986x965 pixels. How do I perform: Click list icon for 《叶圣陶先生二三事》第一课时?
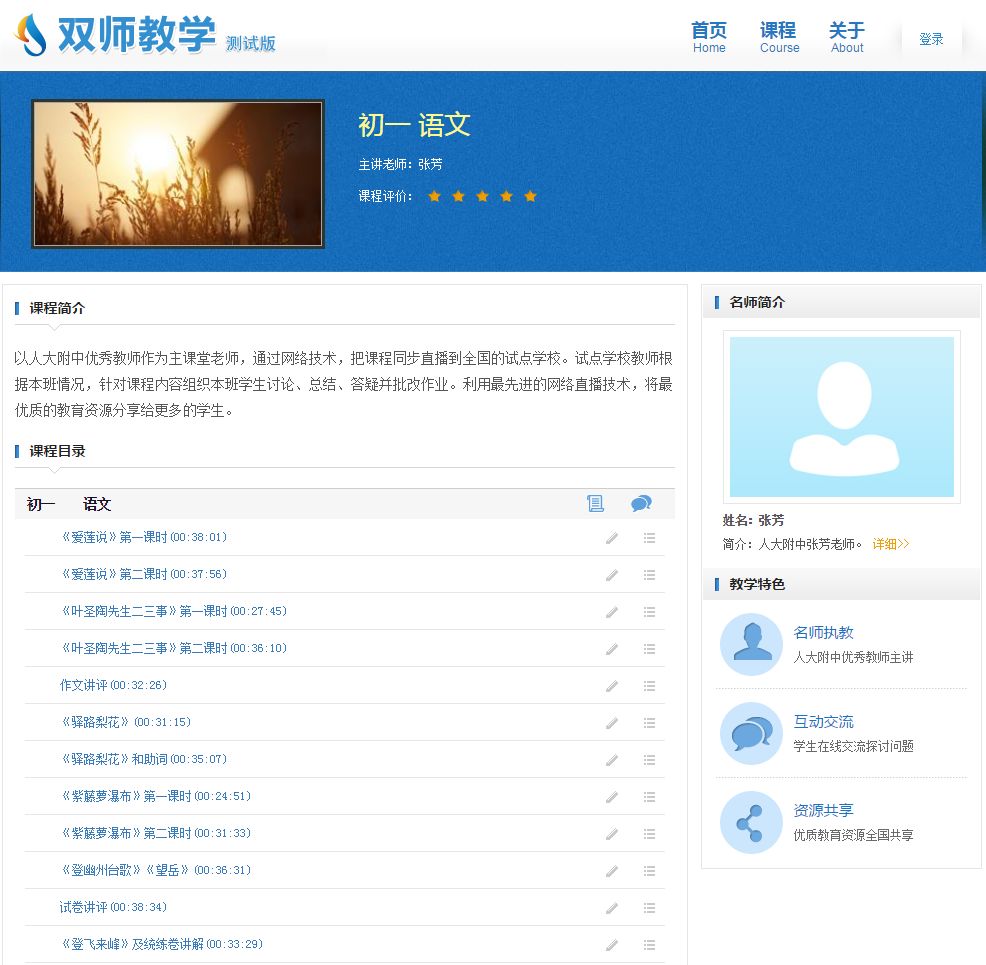click(650, 612)
